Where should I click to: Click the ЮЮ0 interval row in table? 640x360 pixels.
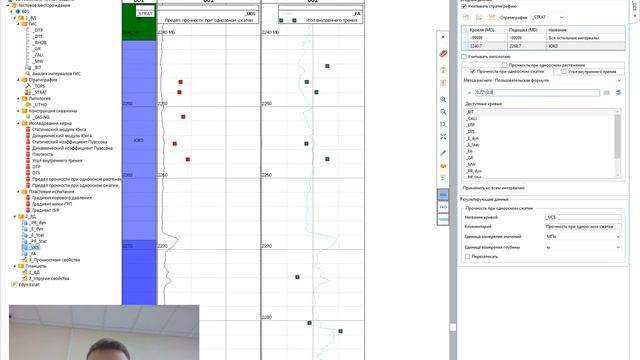[543, 46]
